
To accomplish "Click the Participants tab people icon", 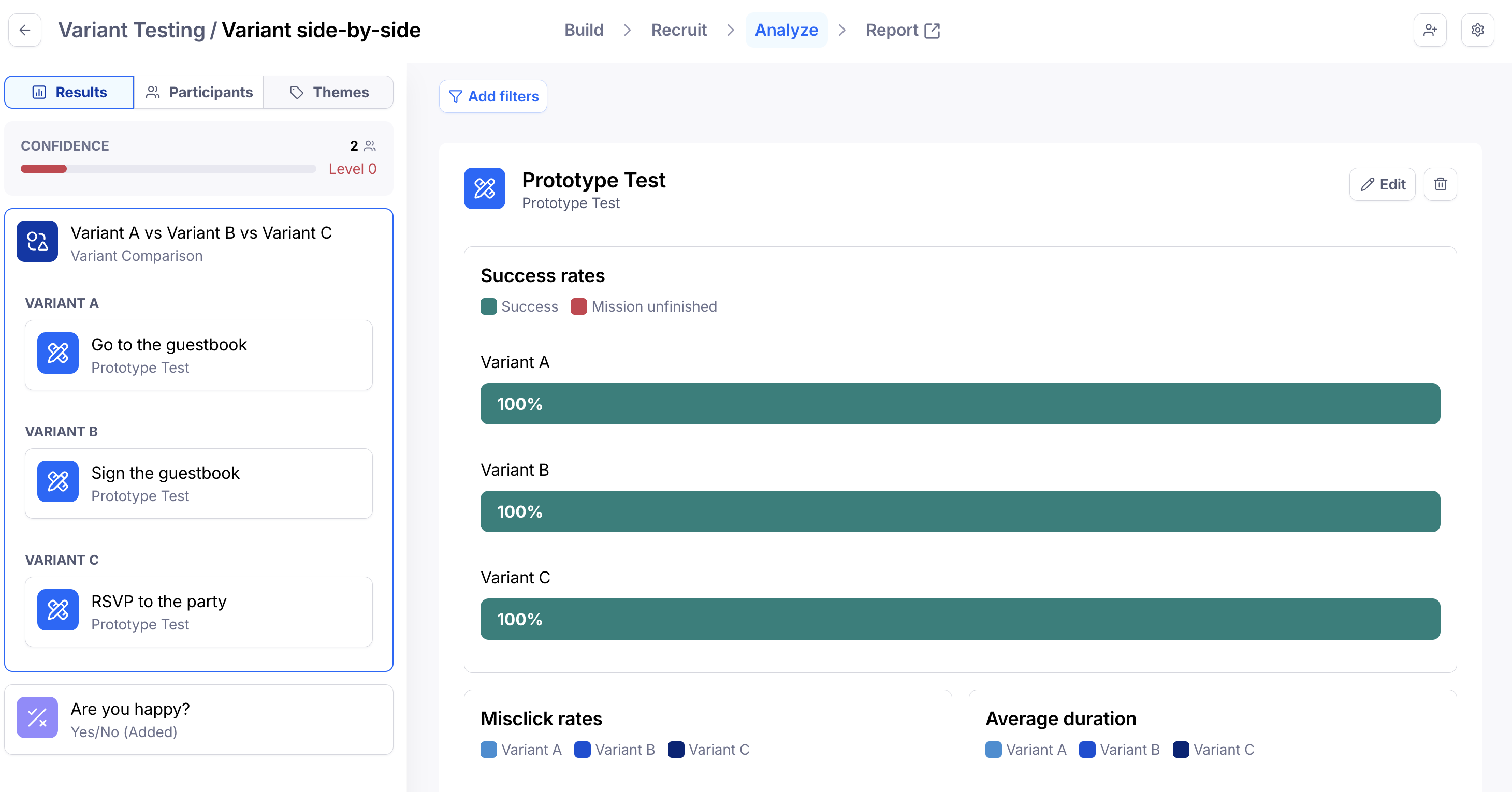I will [x=153, y=92].
